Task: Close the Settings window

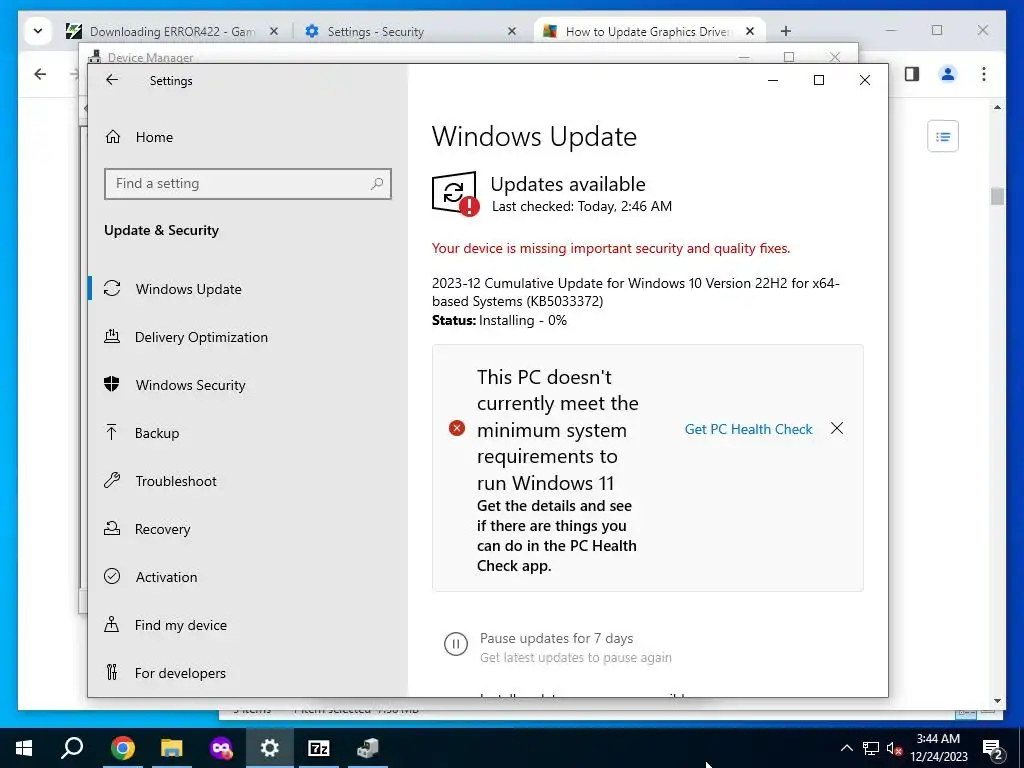Action: [x=865, y=80]
